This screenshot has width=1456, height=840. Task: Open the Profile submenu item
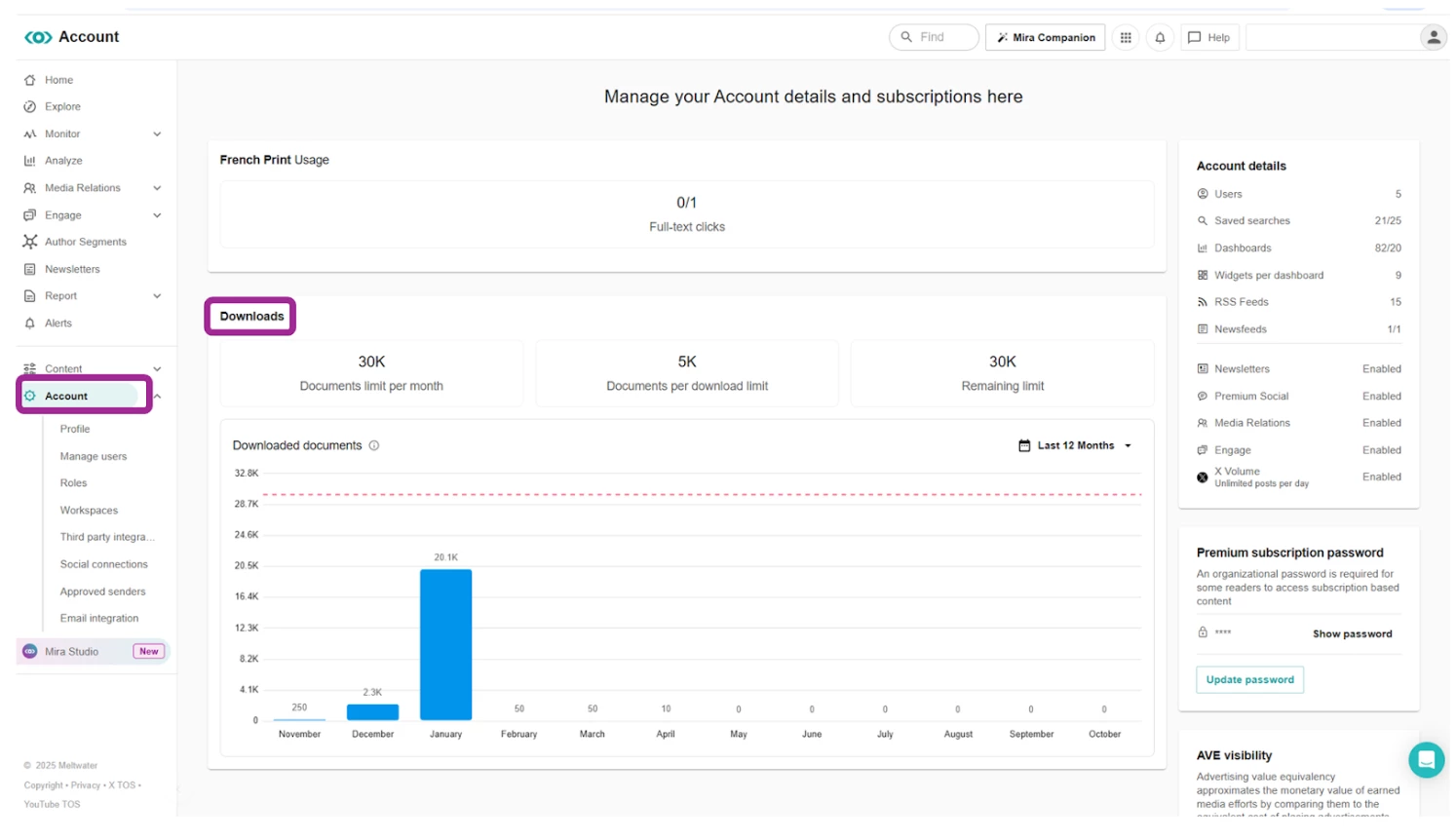pyautogui.click(x=75, y=429)
